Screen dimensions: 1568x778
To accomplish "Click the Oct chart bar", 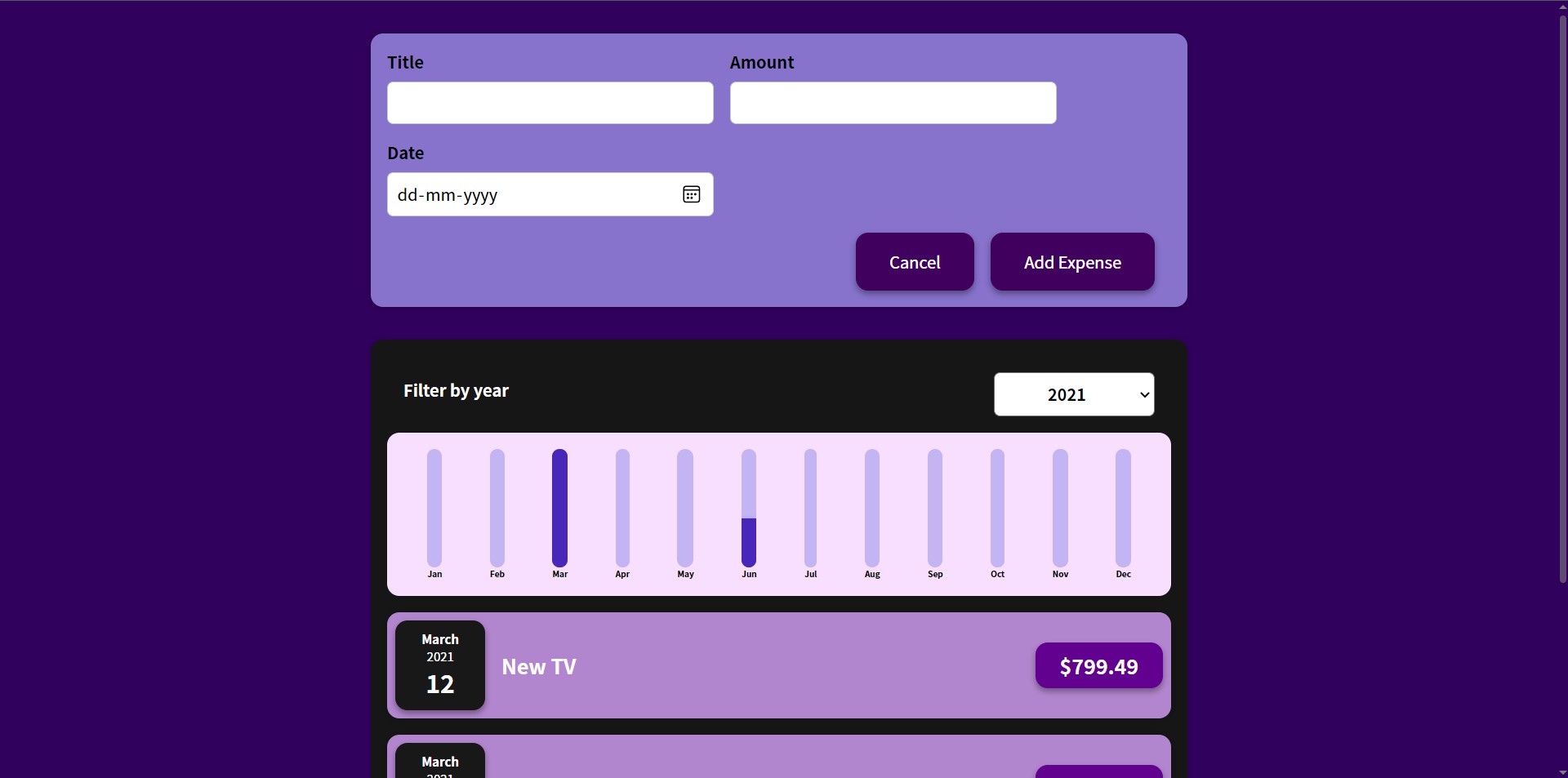I will tap(997, 508).
